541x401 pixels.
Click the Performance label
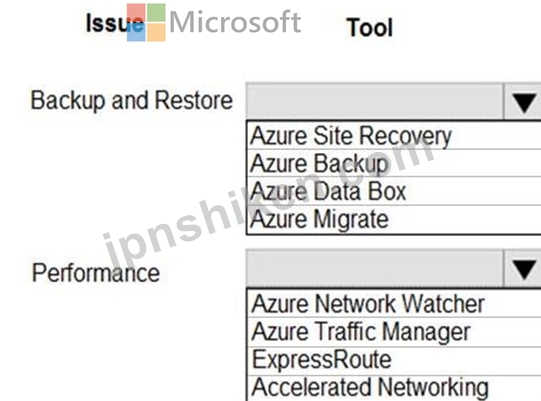96,273
